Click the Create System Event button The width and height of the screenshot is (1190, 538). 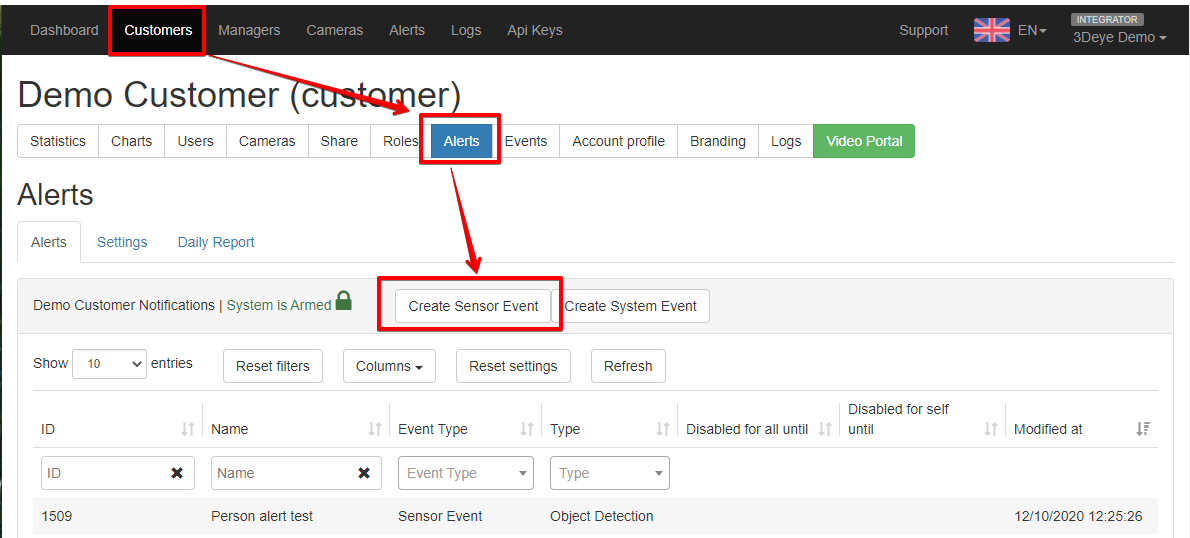631,306
